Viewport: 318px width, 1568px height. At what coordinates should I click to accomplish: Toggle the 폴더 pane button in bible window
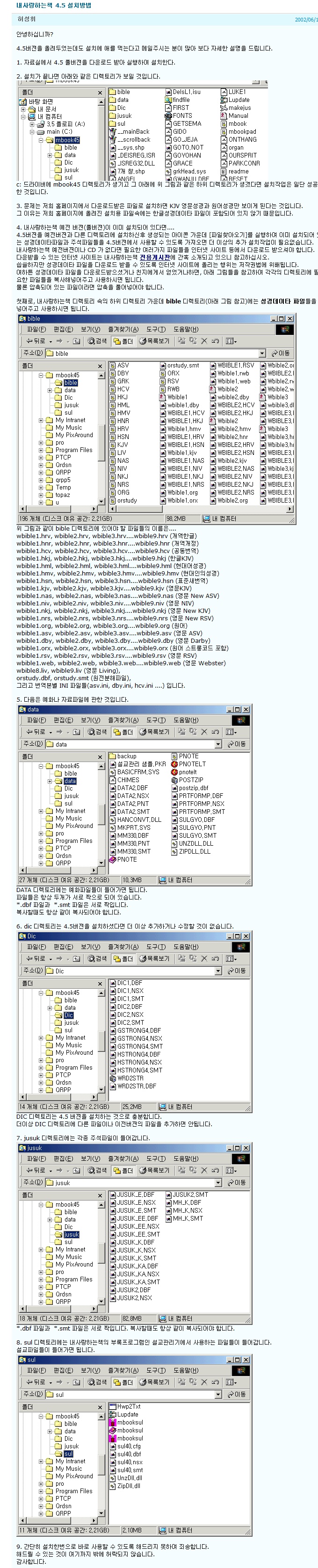pyautogui.click(x=123, y=341)
